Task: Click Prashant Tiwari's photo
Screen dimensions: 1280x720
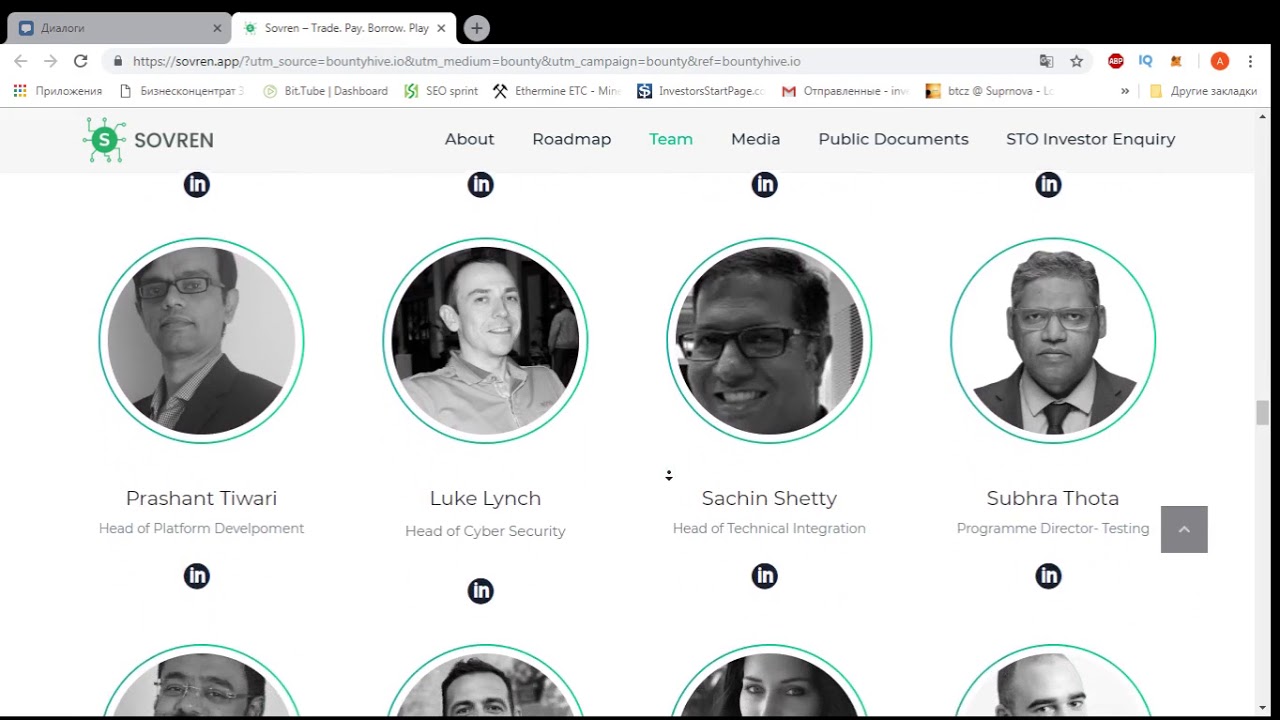Action: click(201, 341)
